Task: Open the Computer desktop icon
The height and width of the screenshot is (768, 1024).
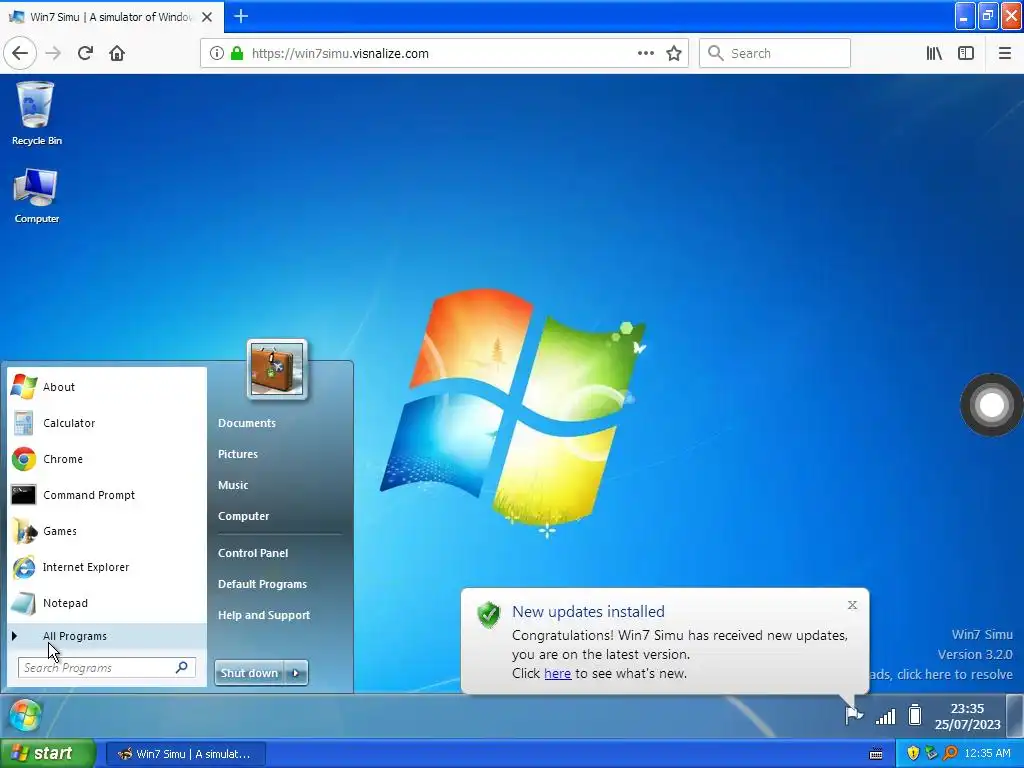Action: (x=36, y=196)
